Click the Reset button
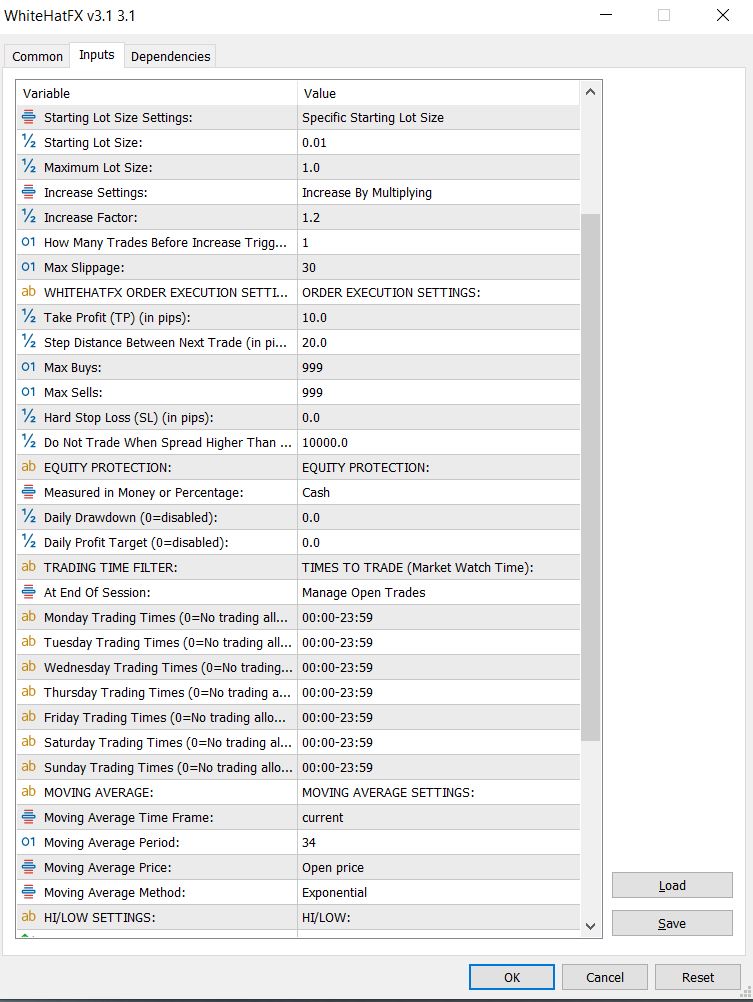Image resolution: width=753 pixels, height=1002 pixels. (x=697, y=977)
